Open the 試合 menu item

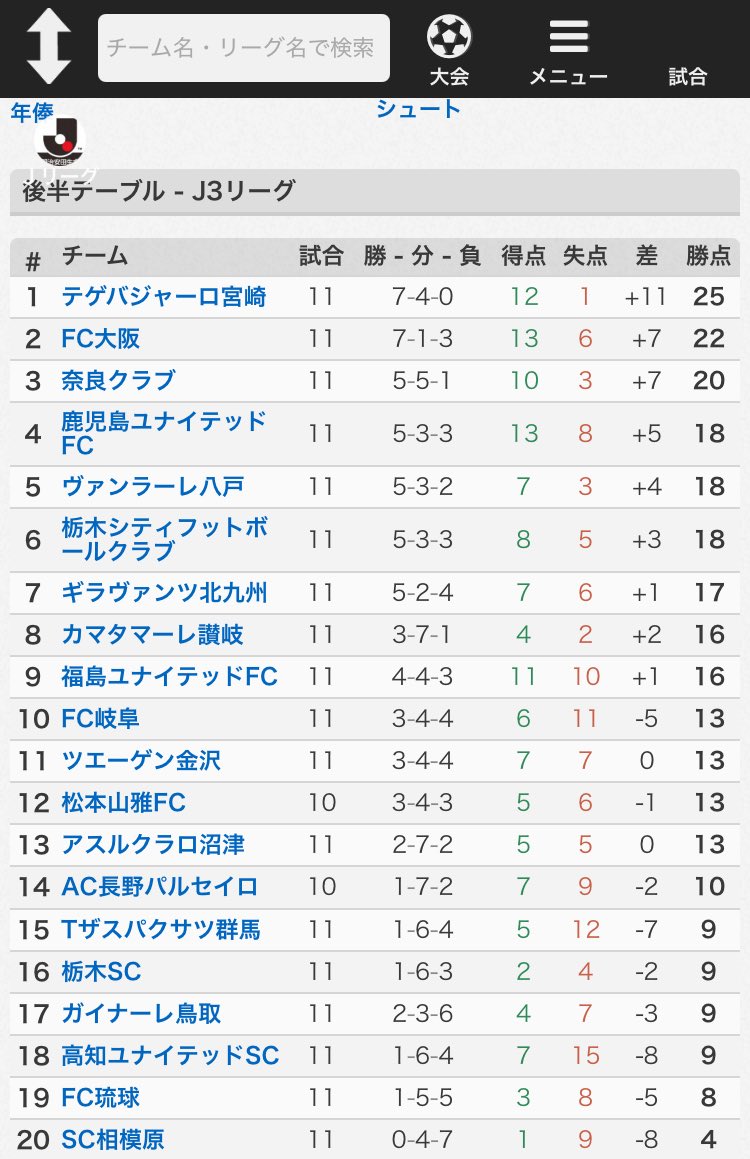pyautogui.click(x=688, y=75)
